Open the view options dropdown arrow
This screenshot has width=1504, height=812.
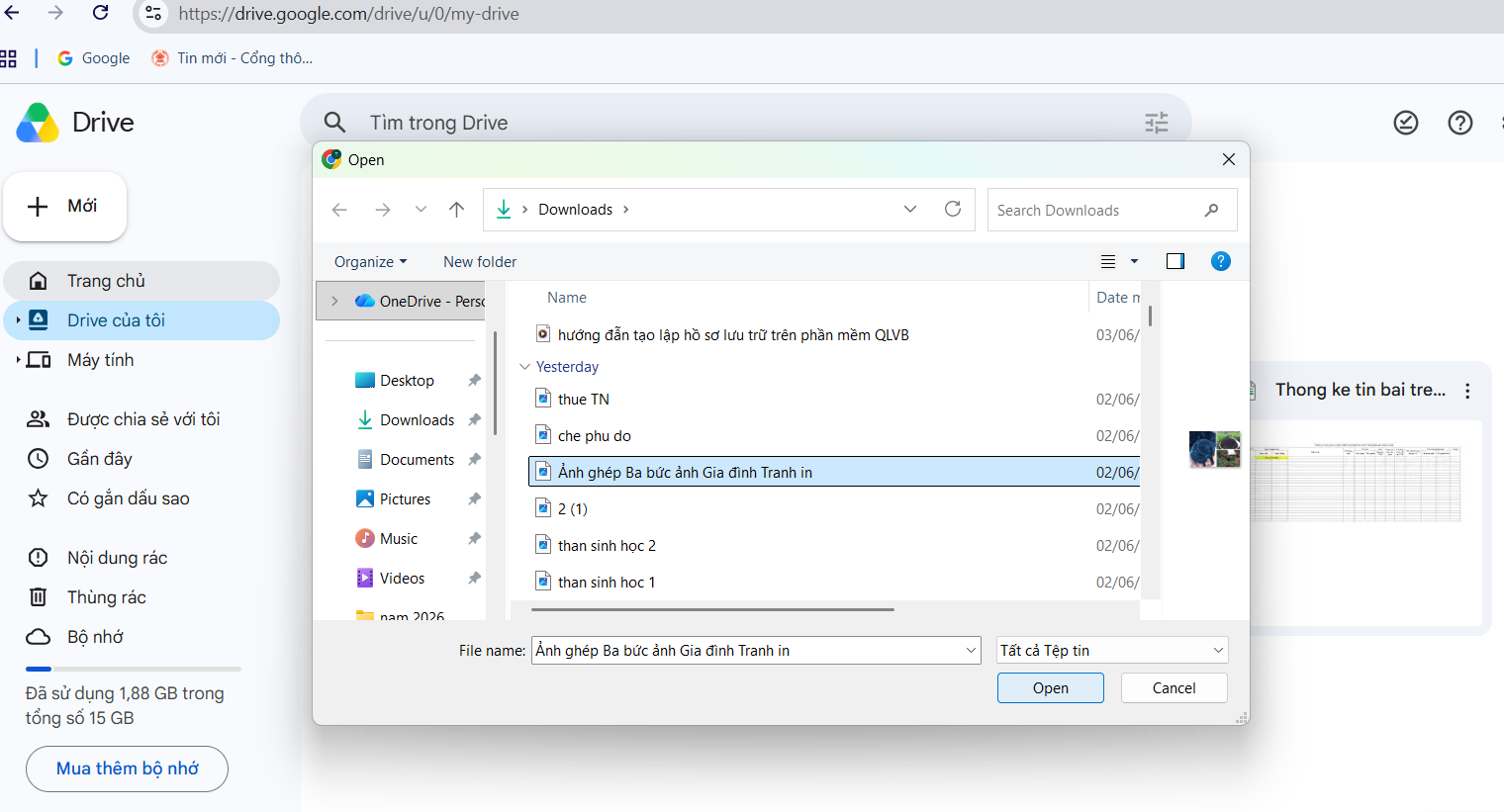click(1134, 261)
